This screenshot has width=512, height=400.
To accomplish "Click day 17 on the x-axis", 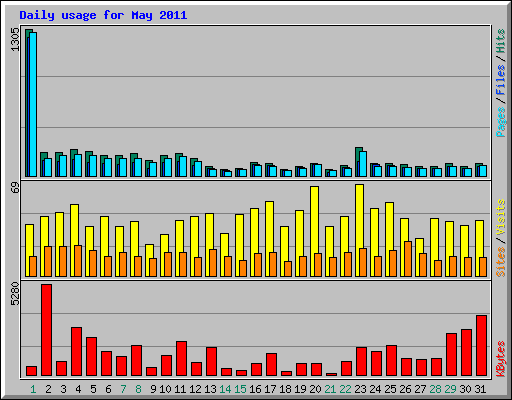I will point(270,389).
